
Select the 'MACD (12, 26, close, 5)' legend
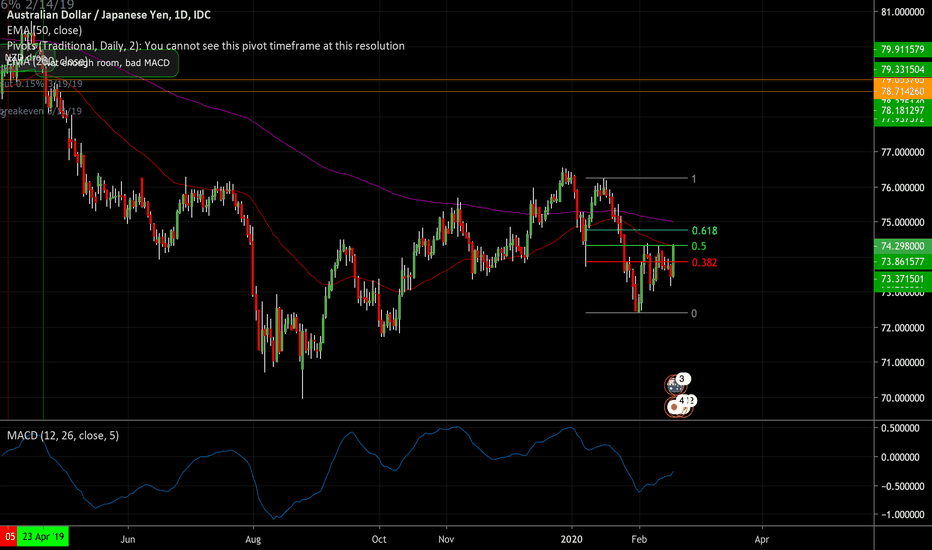point(63,436)
